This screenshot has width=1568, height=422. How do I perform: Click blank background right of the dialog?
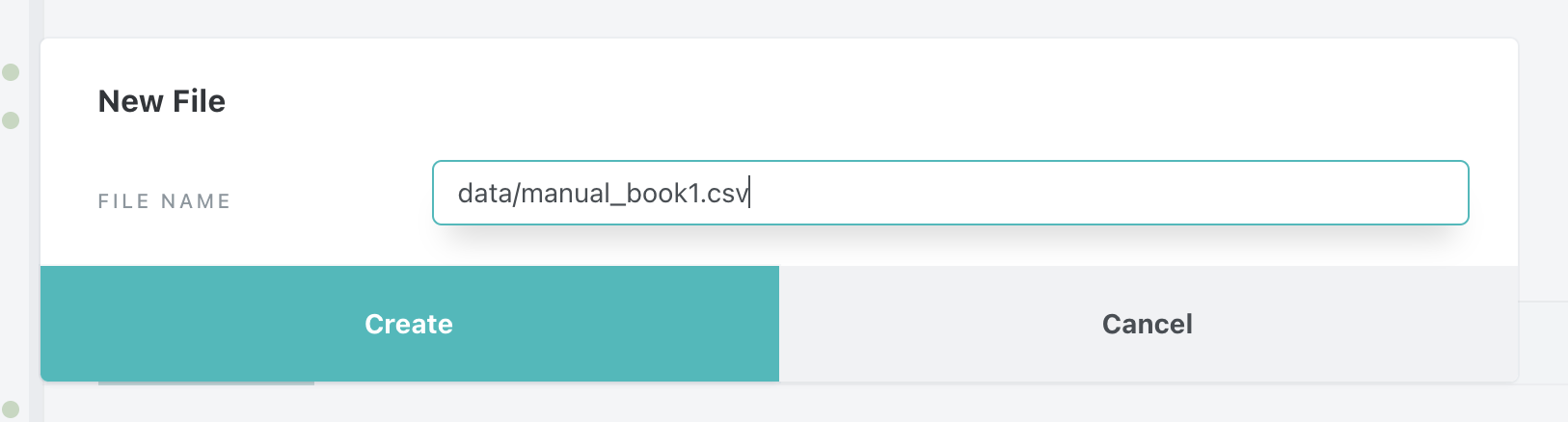(1543, 193)
